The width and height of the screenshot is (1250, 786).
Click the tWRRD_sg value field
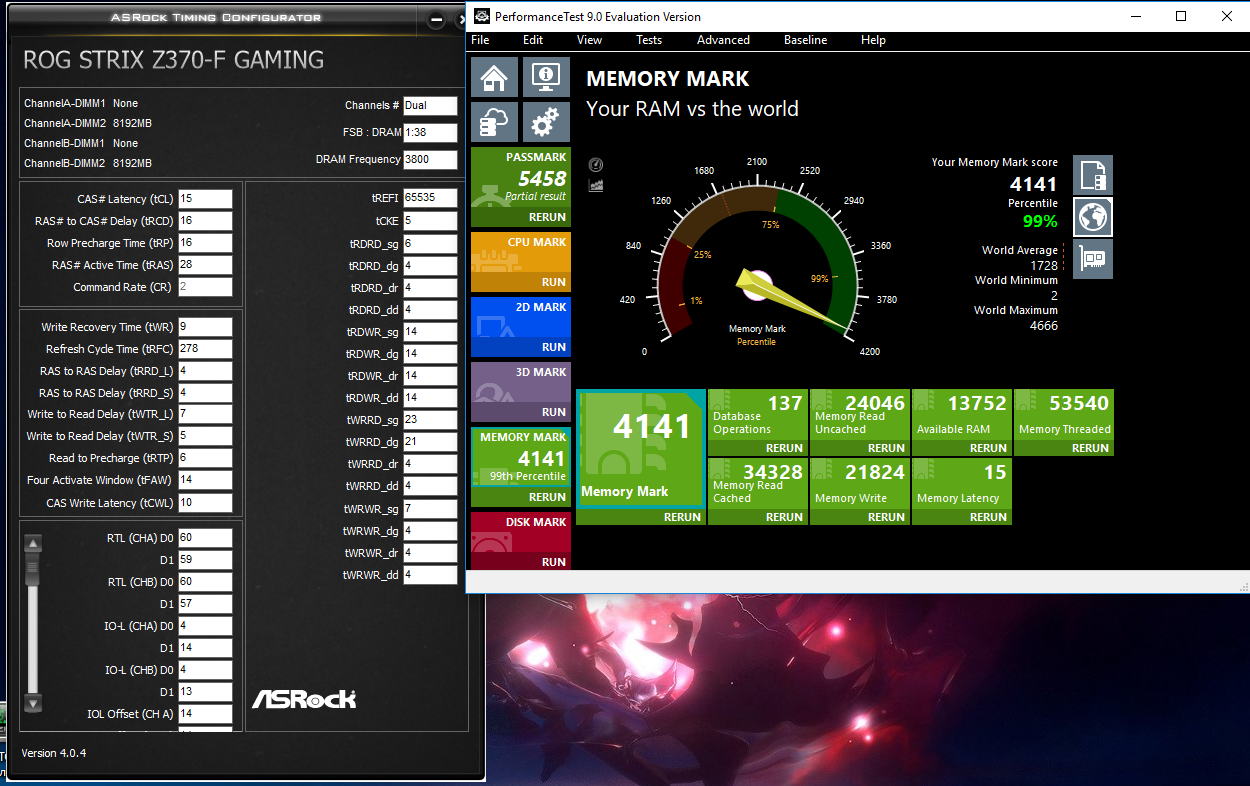[x=430, y=420]
